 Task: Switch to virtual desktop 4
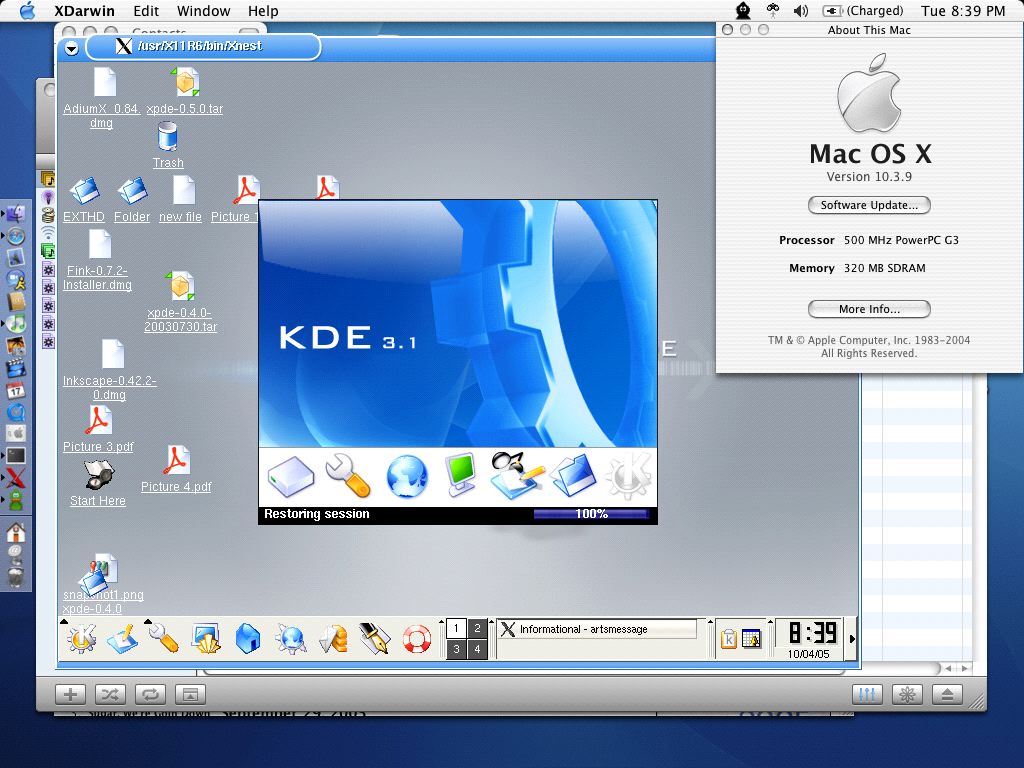(477, 649)
